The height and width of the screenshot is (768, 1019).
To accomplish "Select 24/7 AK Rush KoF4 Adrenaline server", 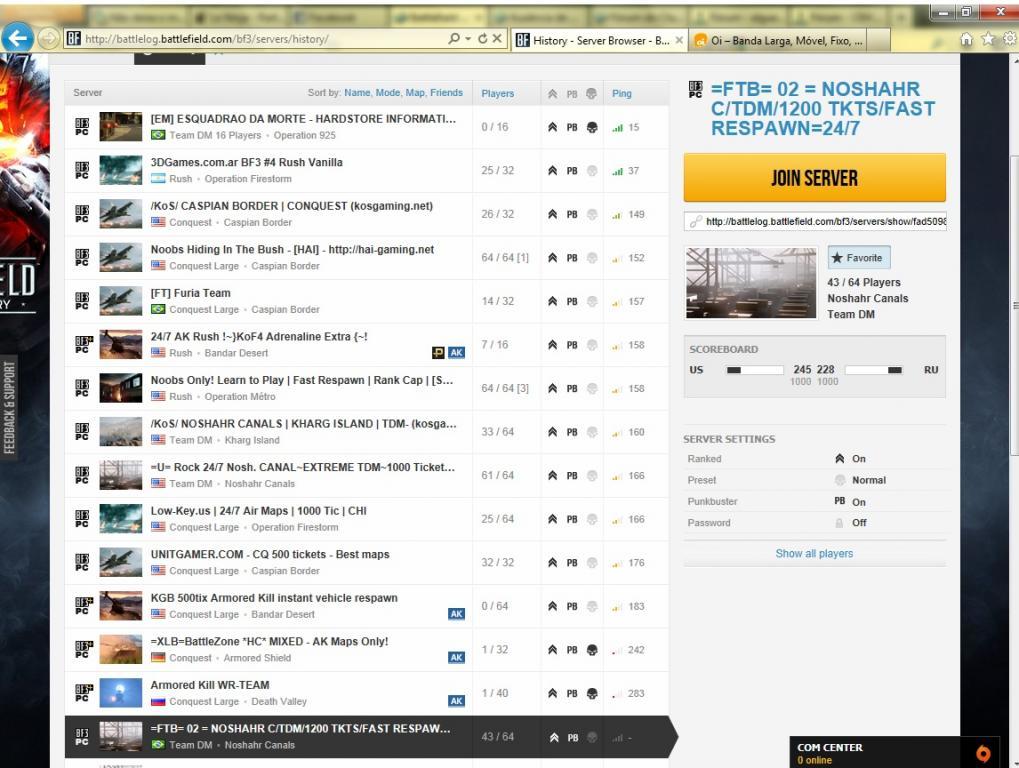I will click(x=367, y=344).
